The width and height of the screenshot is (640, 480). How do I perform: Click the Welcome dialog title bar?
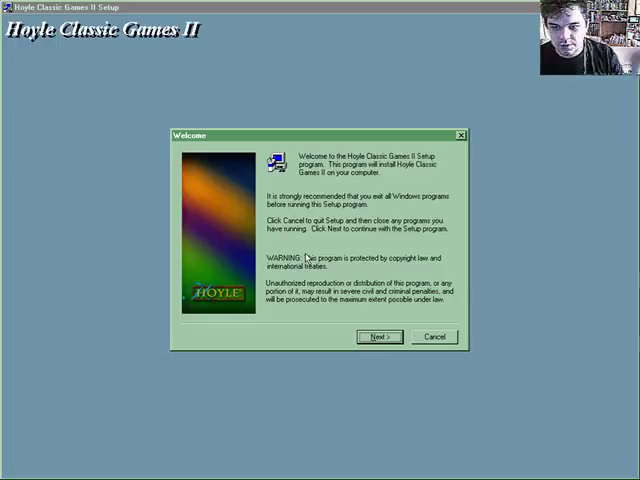[x=319, y=136]
